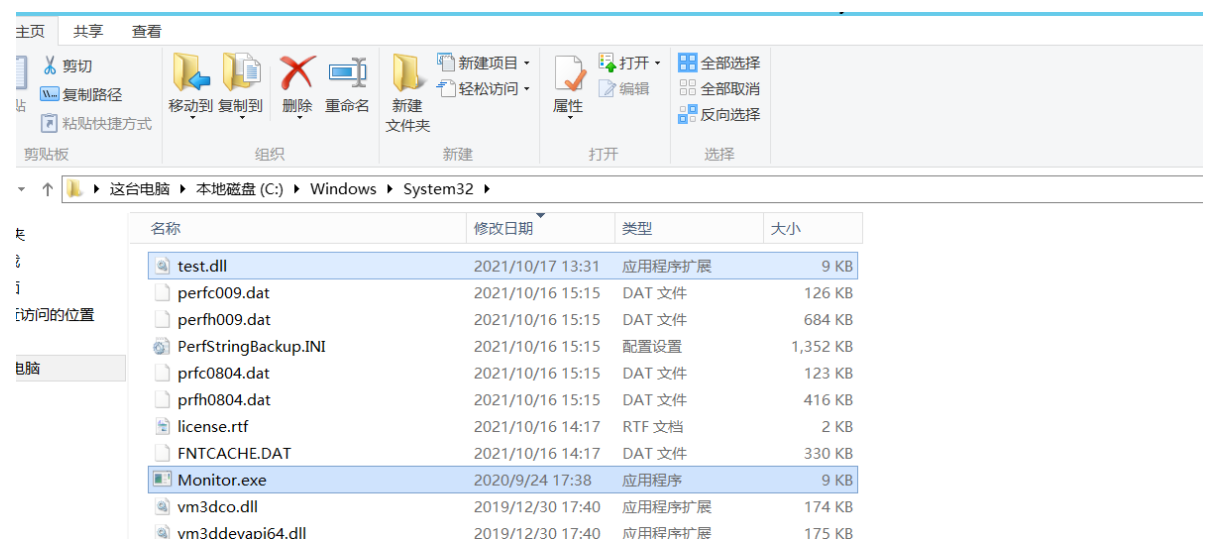The width and height of the screenshot is (1214, 554).
Task: Sort by Date modified (修改日期) column header
Action: click(x=540, y=228)
